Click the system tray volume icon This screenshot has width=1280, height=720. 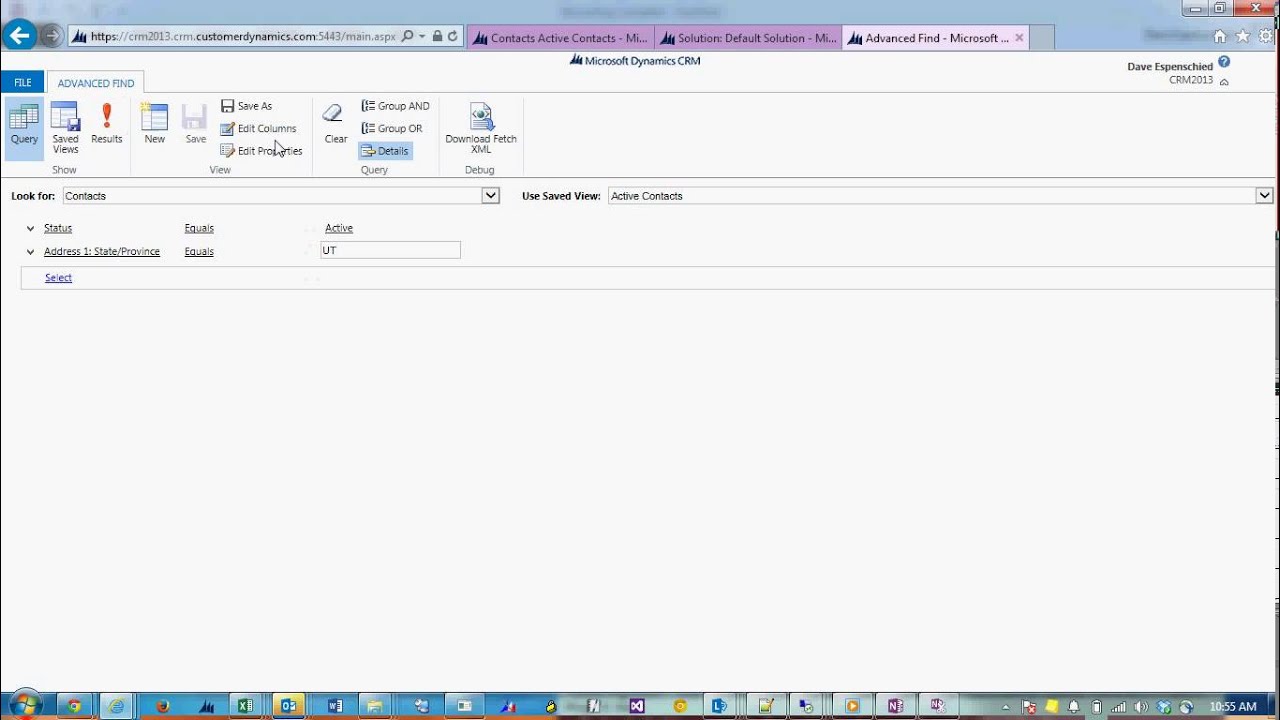coord(1141,707)
